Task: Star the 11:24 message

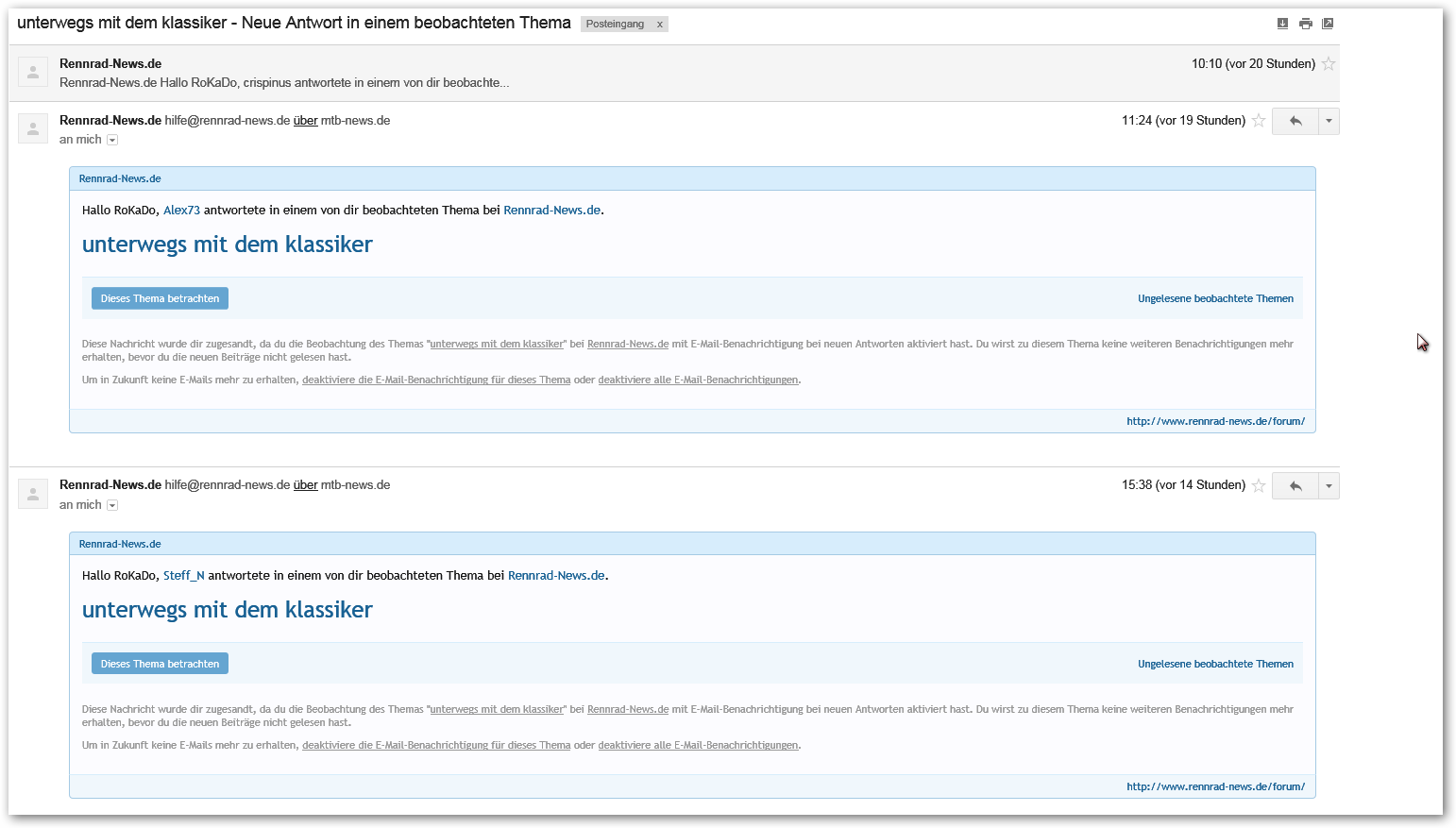Action: (1259, 121)
